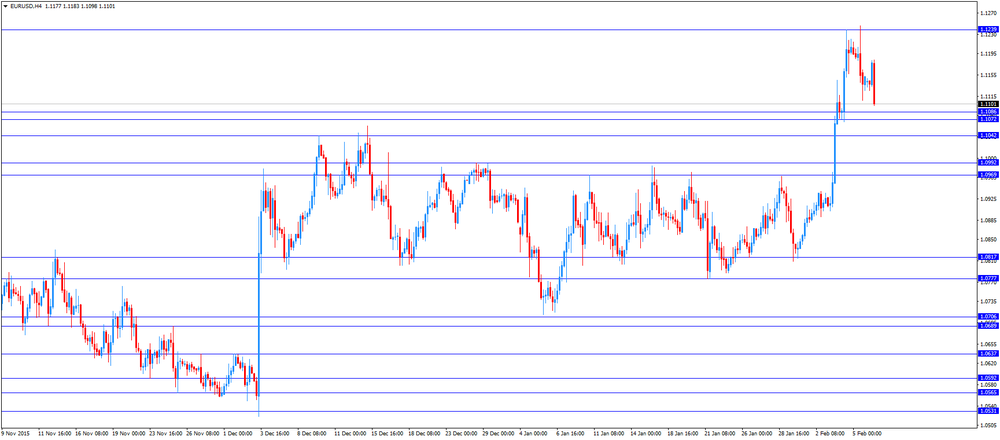Click the 5 Feb 00:00 time label
1000x440 pixels.
(866, 433)
